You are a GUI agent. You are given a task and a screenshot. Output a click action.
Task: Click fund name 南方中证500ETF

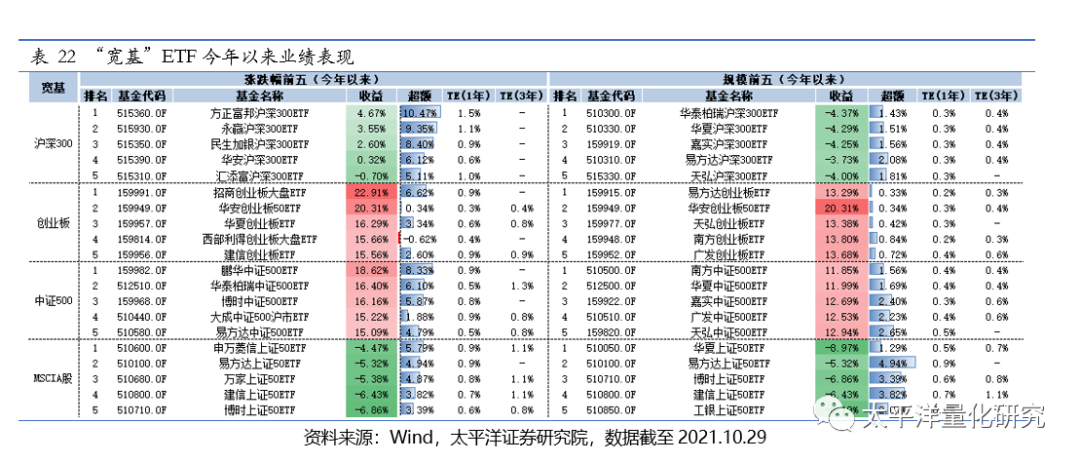coord(729,271)
